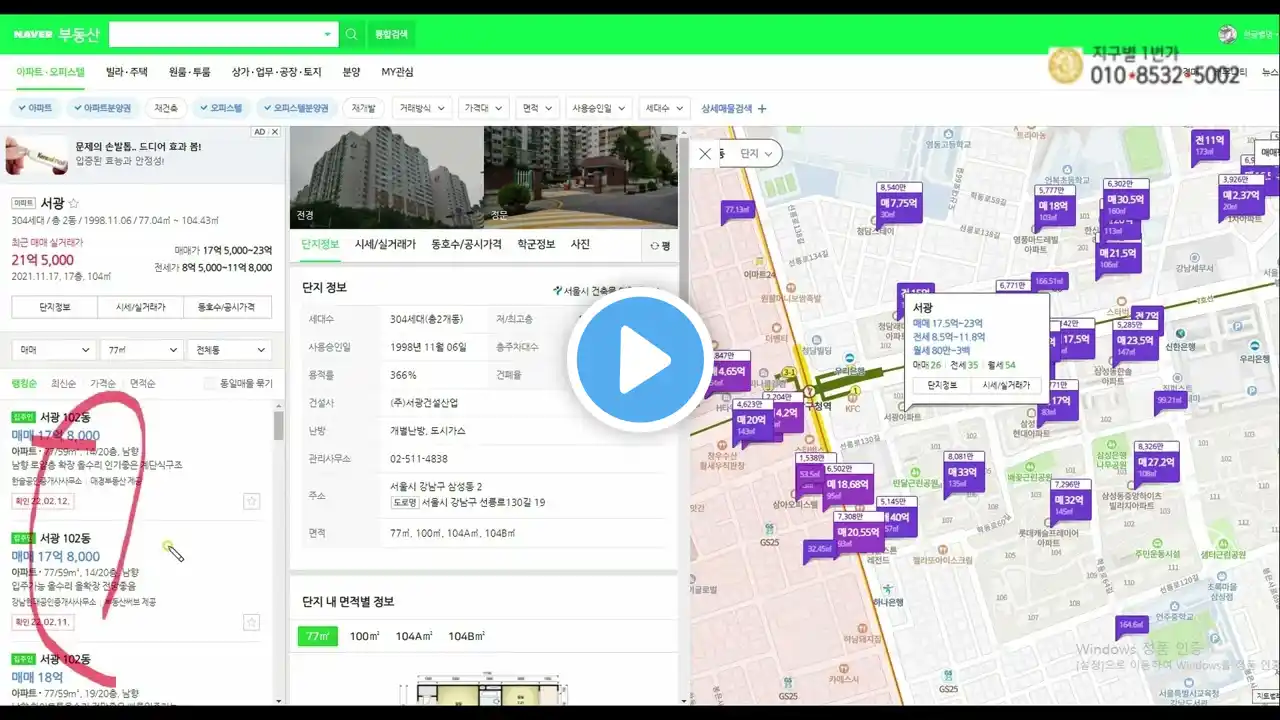Click the listing panel scrollbar

[279, 425]
